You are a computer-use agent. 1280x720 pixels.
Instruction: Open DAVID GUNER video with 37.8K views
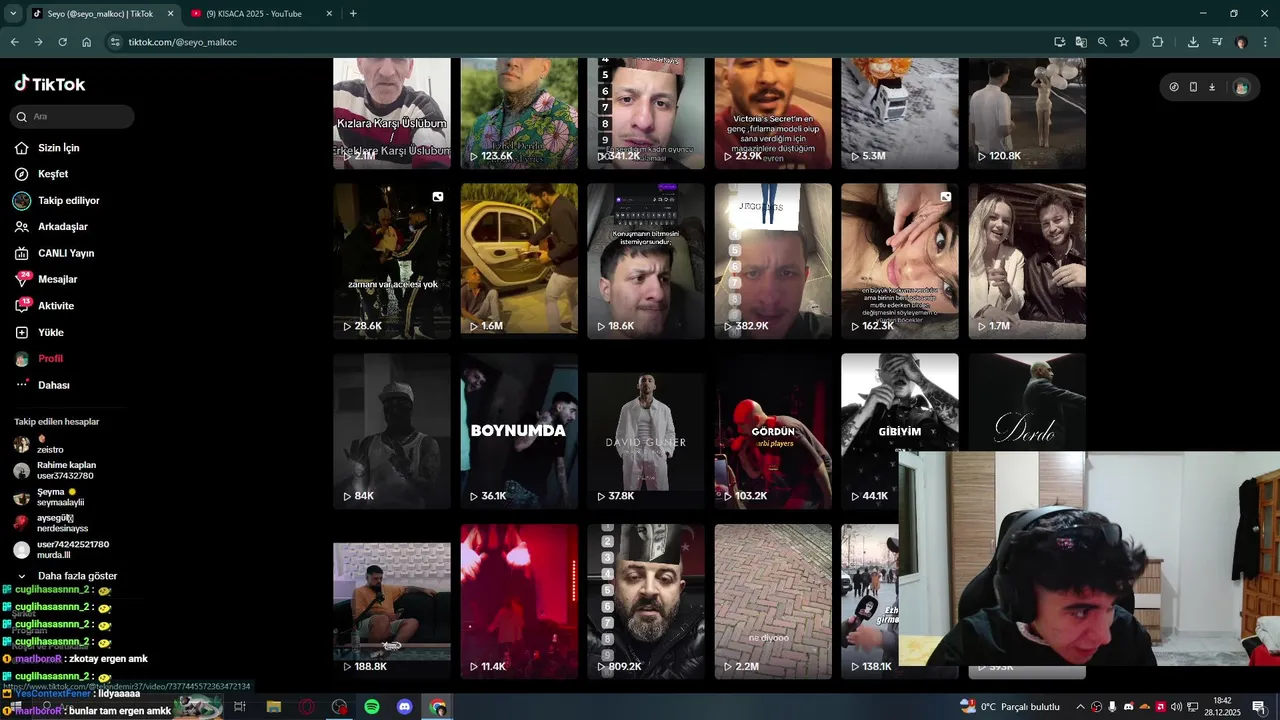click(x=646, y=431)
